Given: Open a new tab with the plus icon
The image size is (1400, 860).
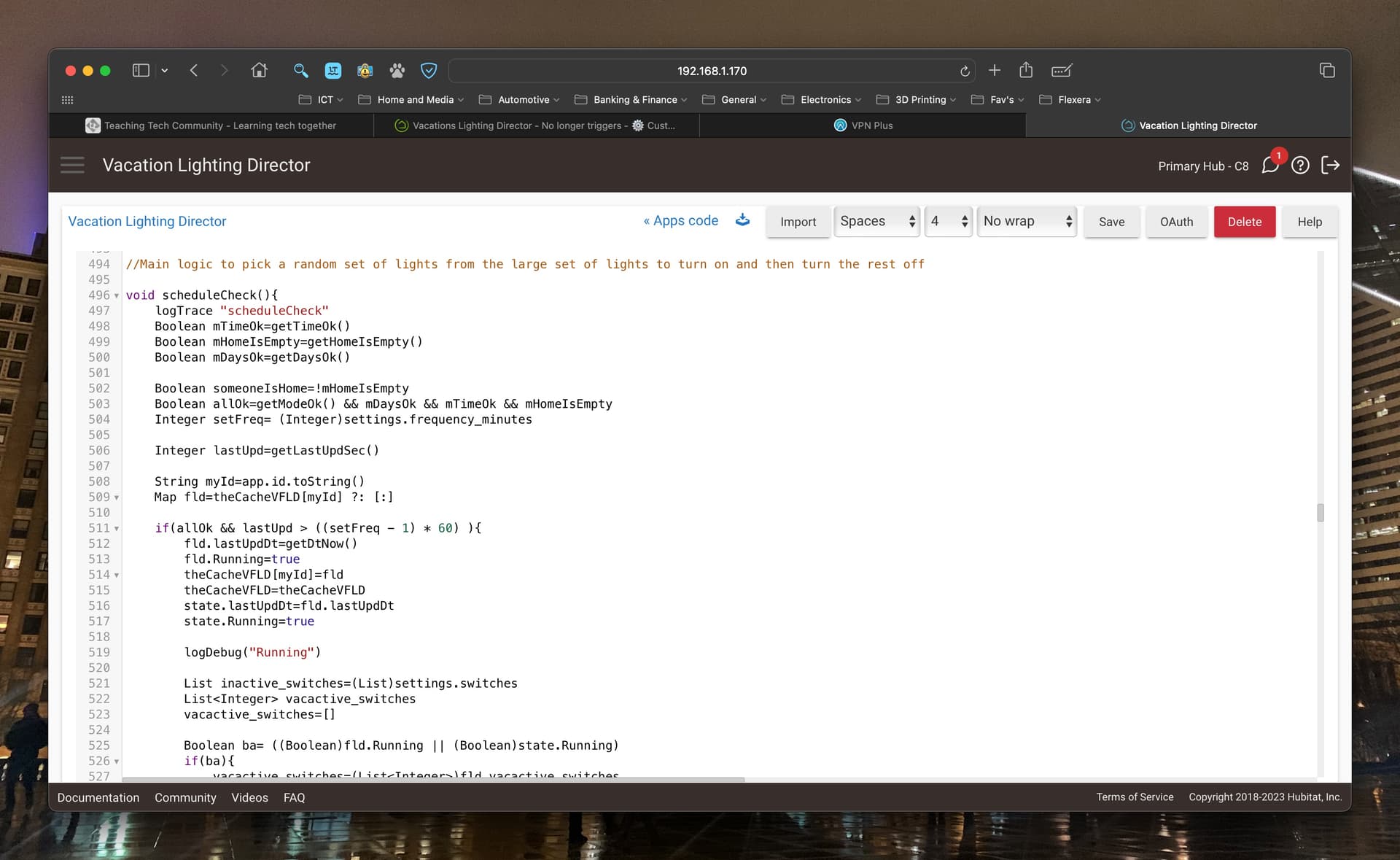Looking at the screenshot, I should coord(995,71).
